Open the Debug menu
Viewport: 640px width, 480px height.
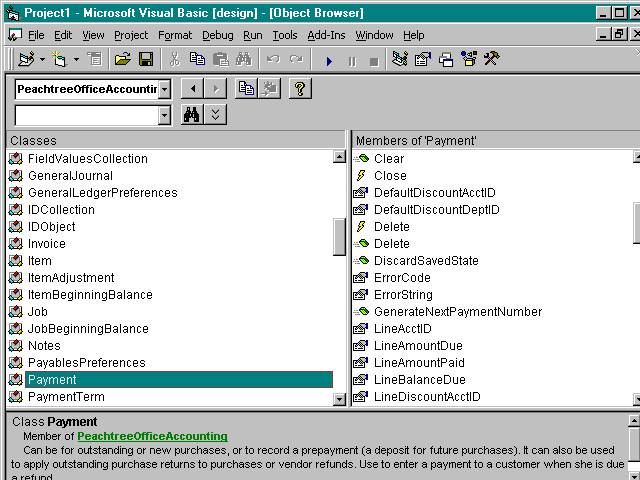(x=217, y=35)
